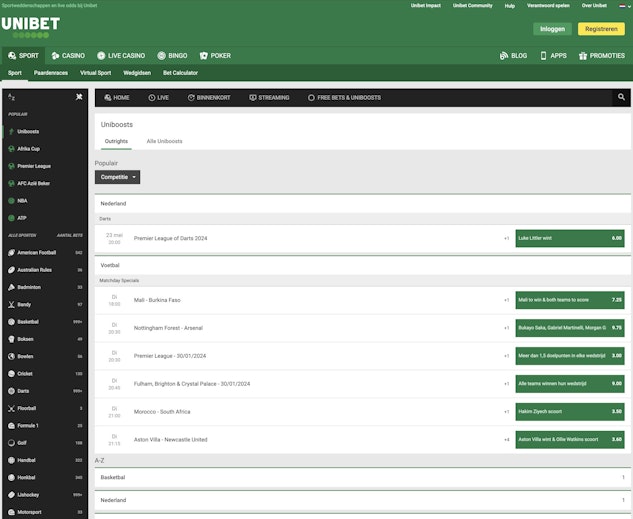Expand the Basketbal A-Z section
The image size is (633, 519).
coord(363,477)
